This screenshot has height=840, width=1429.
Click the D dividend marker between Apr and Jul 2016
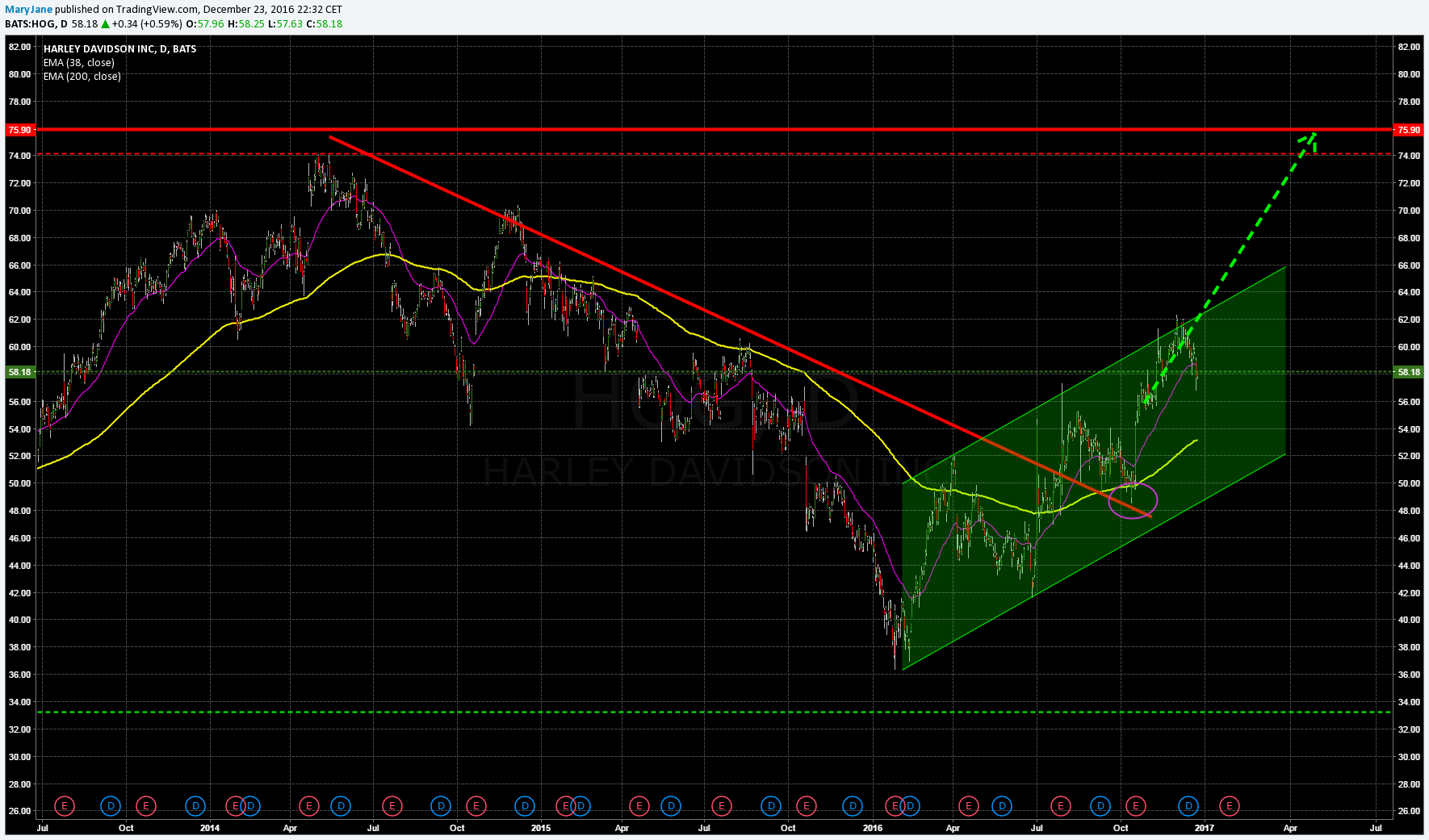(x=1002, y=805)
